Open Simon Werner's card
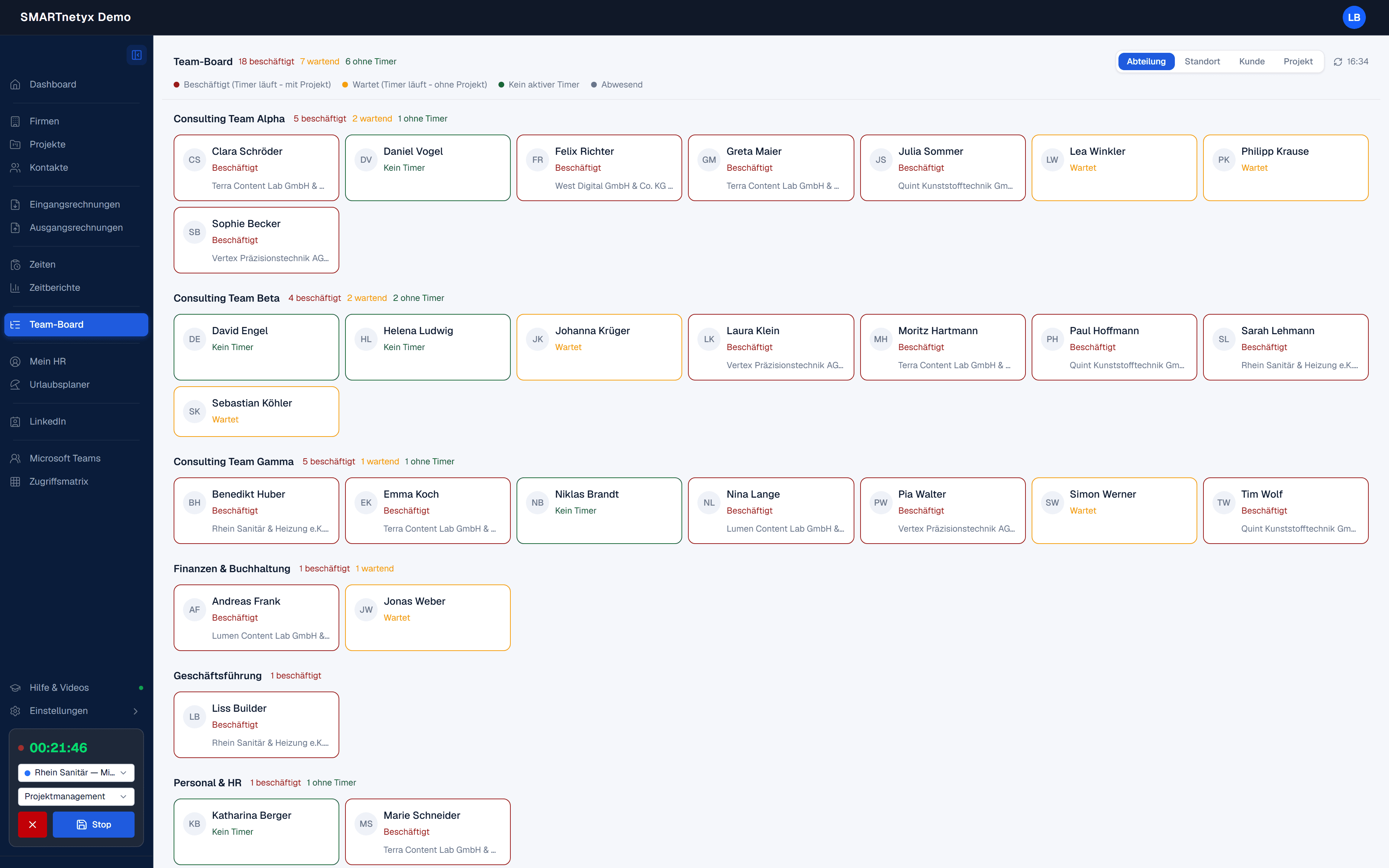This screenshot has height=868, width=1389. tap(1114, 510)
